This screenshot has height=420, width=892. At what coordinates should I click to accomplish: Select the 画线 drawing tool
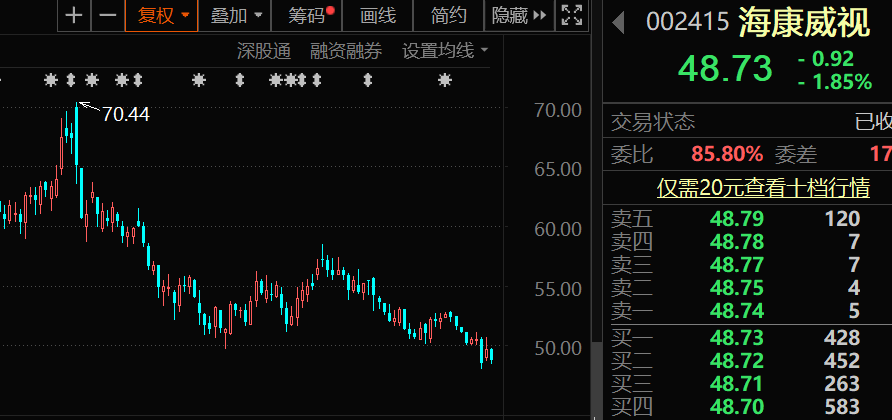click(x=378, y=15)
